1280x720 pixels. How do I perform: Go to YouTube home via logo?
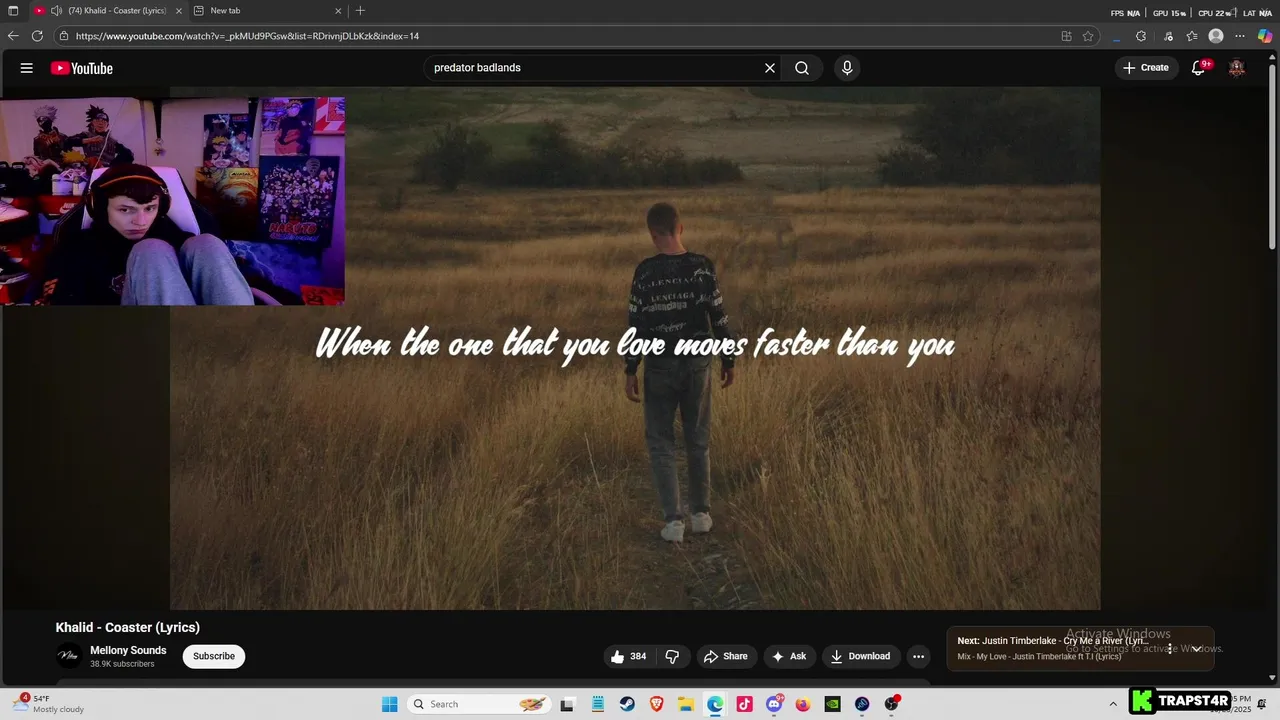(x=82, y=68)
